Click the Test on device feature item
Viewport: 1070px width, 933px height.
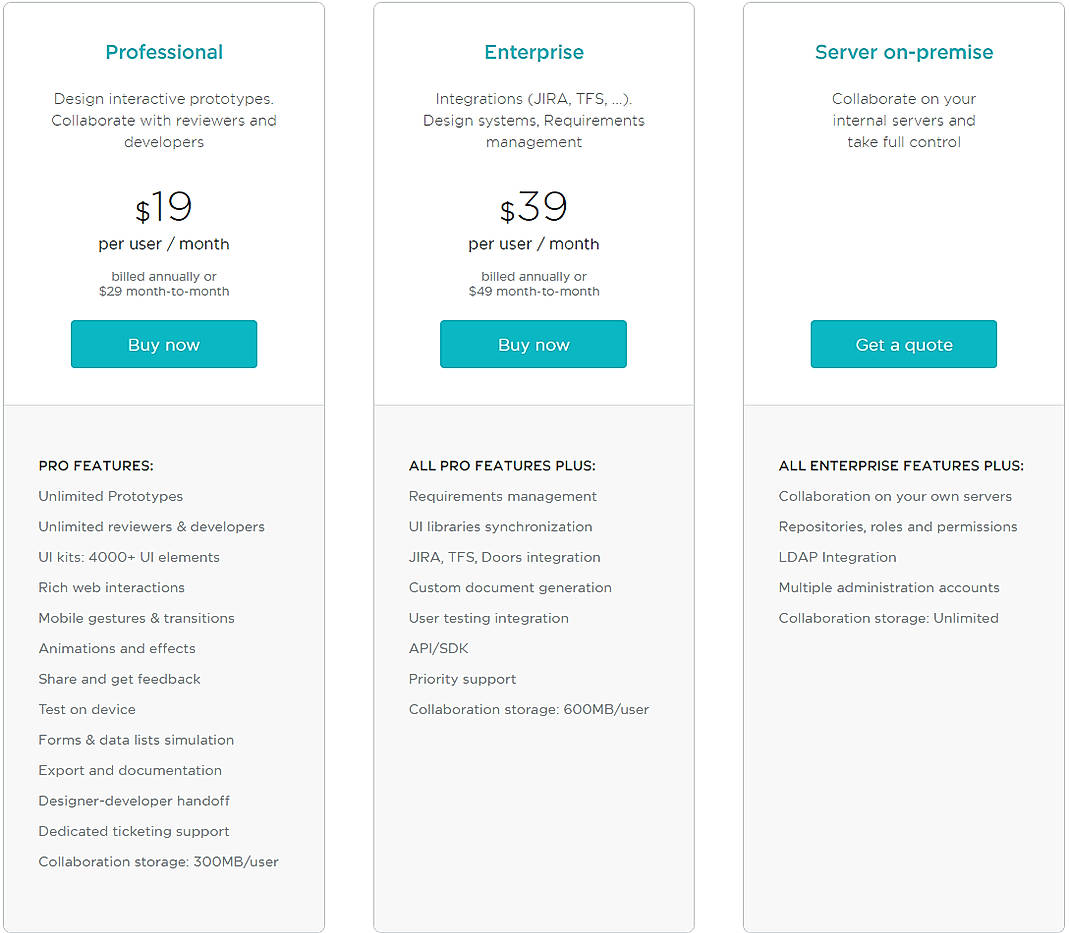(86, 709)
